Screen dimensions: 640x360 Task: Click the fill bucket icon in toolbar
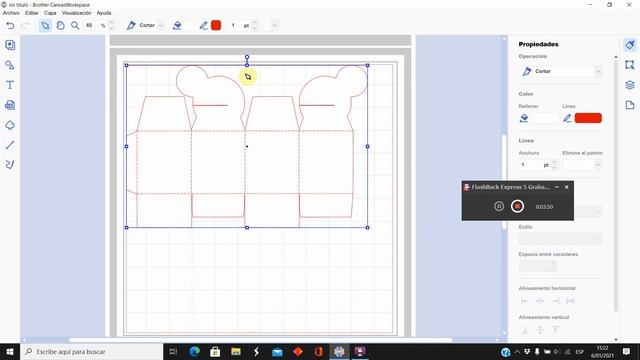pos(177,25)
